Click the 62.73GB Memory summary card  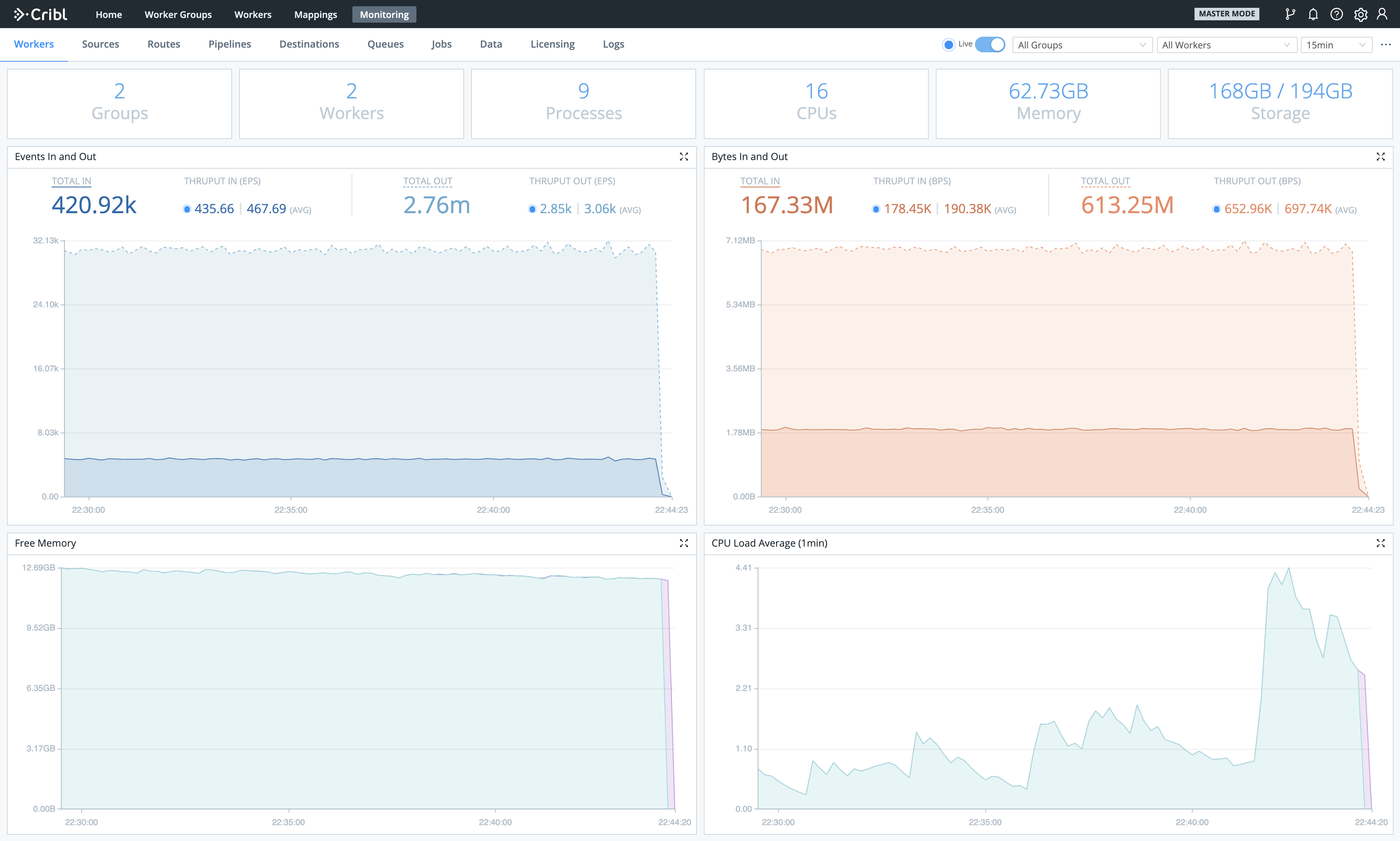(x=1048, y=104)
